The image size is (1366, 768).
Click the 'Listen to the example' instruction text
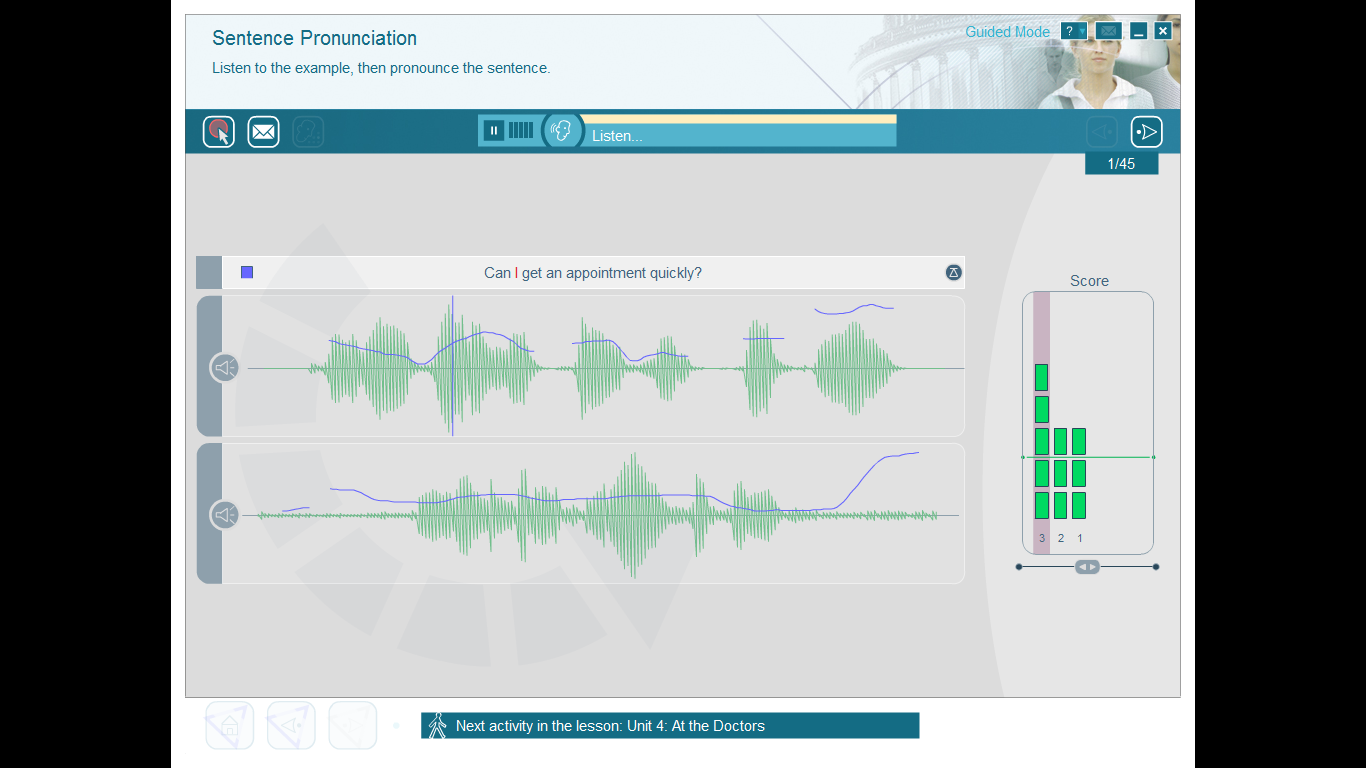381,68
